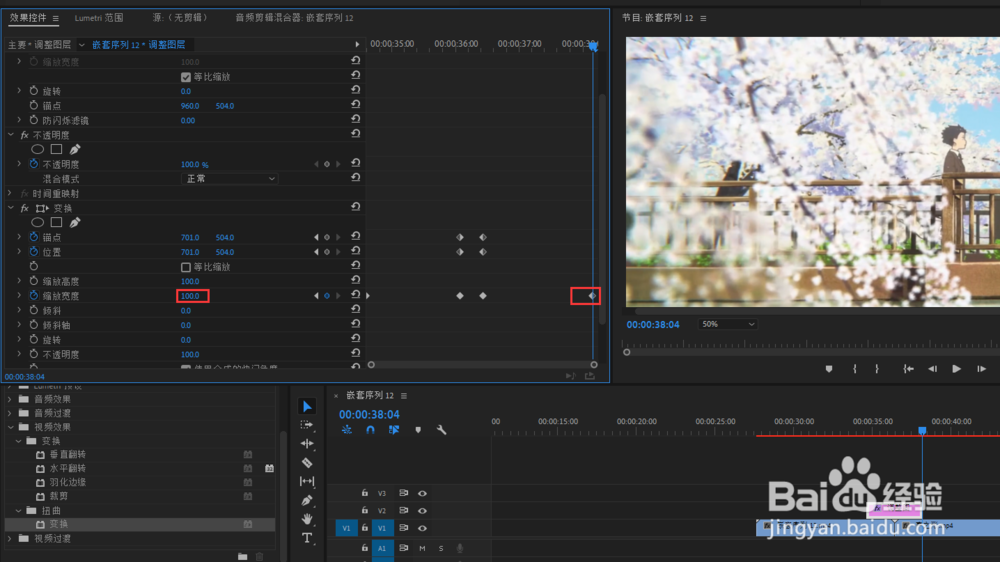The width and height of the screenshot is (1000, 562).
Task: Go to next keyframe of 锚点 under 变换
Action: tap(338, 237)
